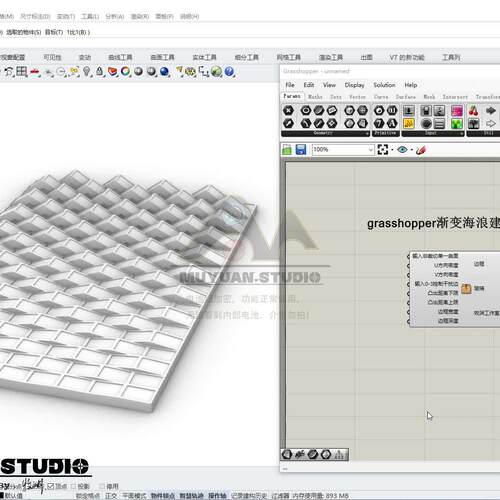The image size is (500, 500).
Task: Open the 网格工具 toolbar tab in Rhino
Action: click(289, 57)
